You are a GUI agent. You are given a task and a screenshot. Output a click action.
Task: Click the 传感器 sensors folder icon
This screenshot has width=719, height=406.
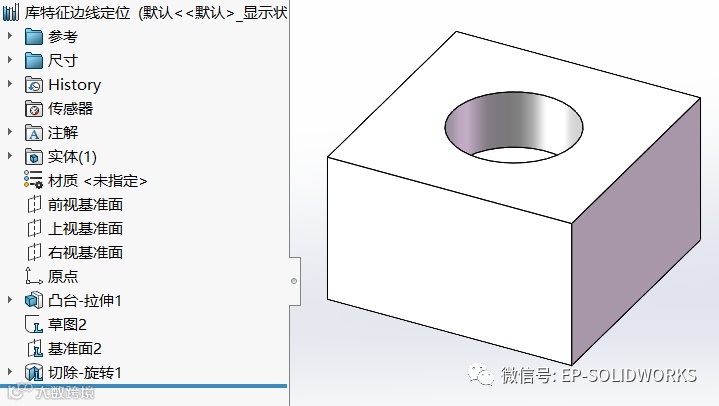click(x=34, y=109)
